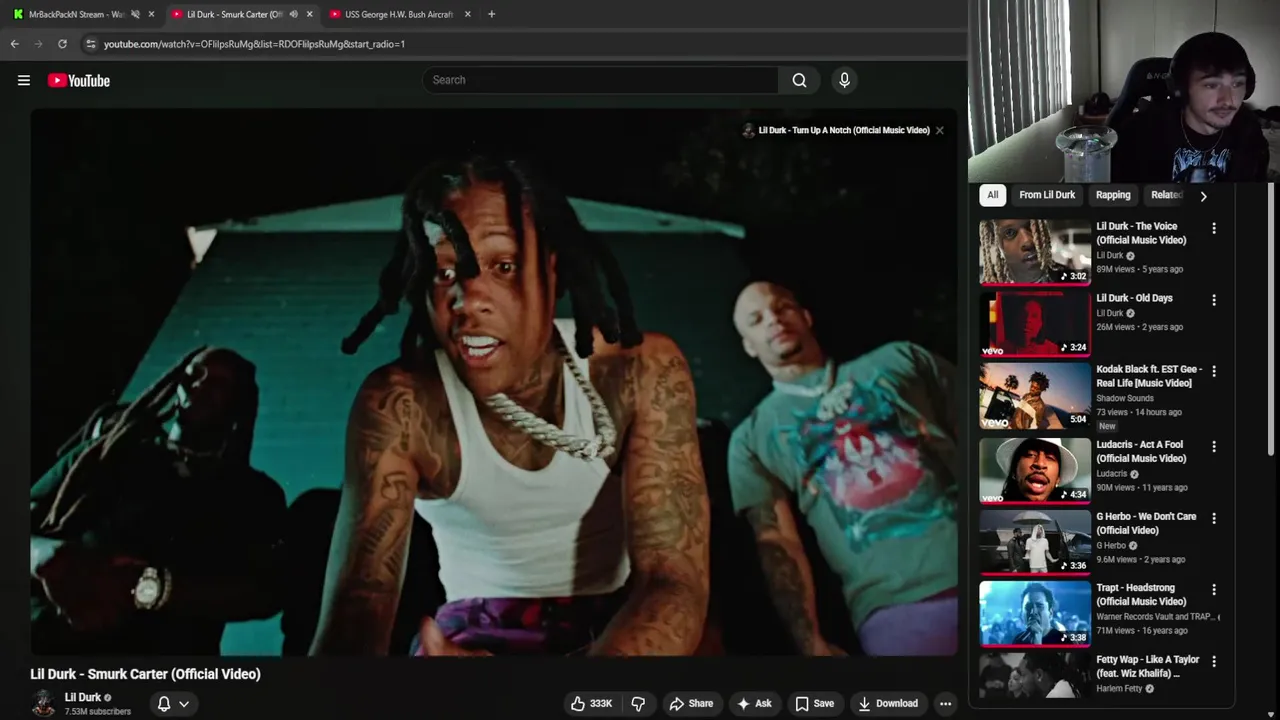The image size is (1280, 720).
Task: Open options menu for G Herbo video
Action: (x=1214, y=518)
